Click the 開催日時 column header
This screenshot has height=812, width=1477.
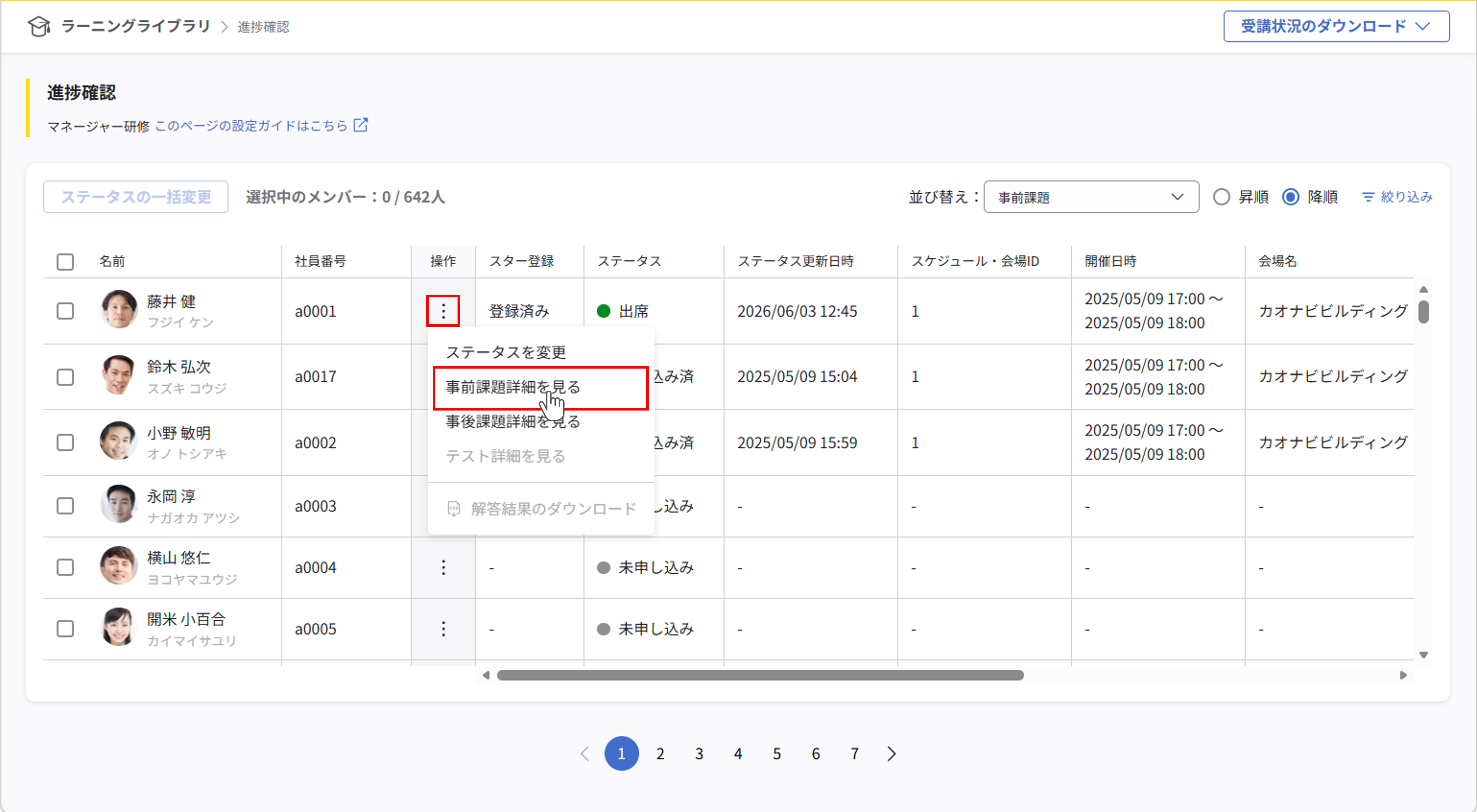tap(1110, 261)
